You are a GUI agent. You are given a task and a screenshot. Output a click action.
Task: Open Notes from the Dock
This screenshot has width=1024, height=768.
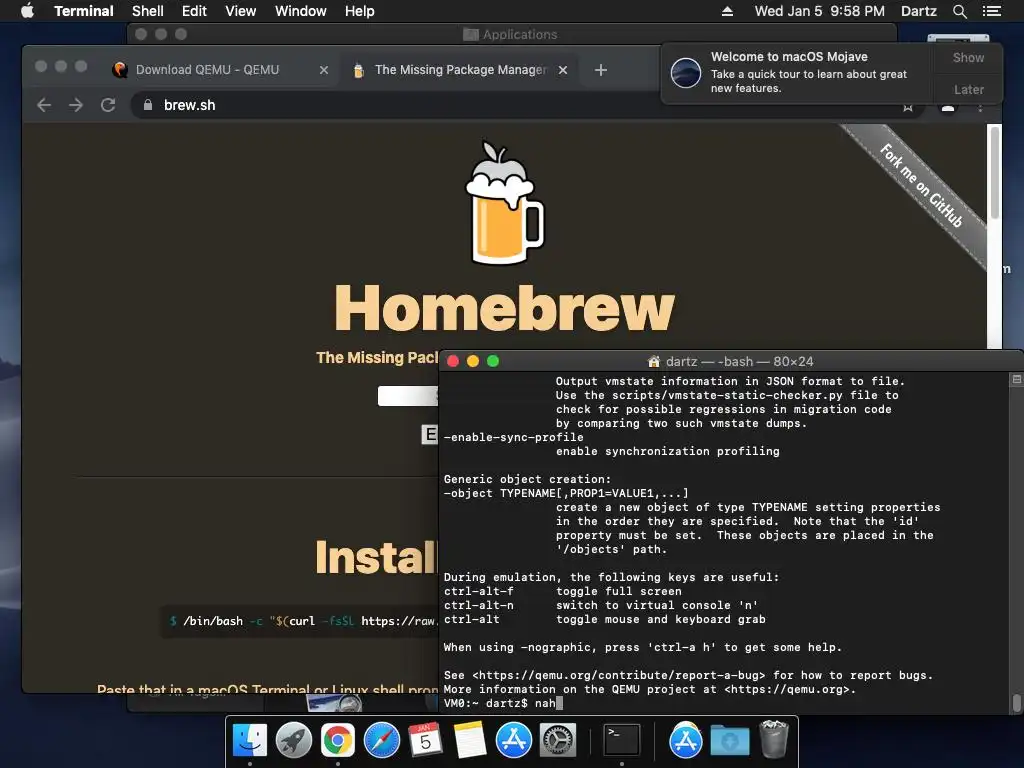click(470, 741)
